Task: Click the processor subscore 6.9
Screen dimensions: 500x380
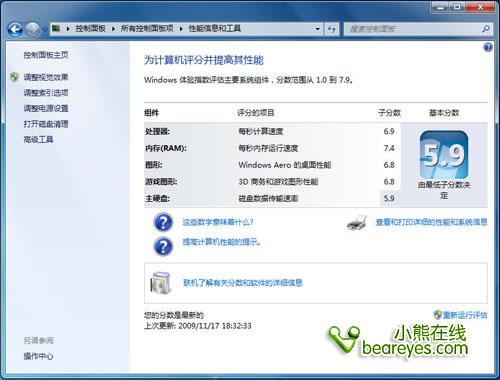Action: (389, 131)
